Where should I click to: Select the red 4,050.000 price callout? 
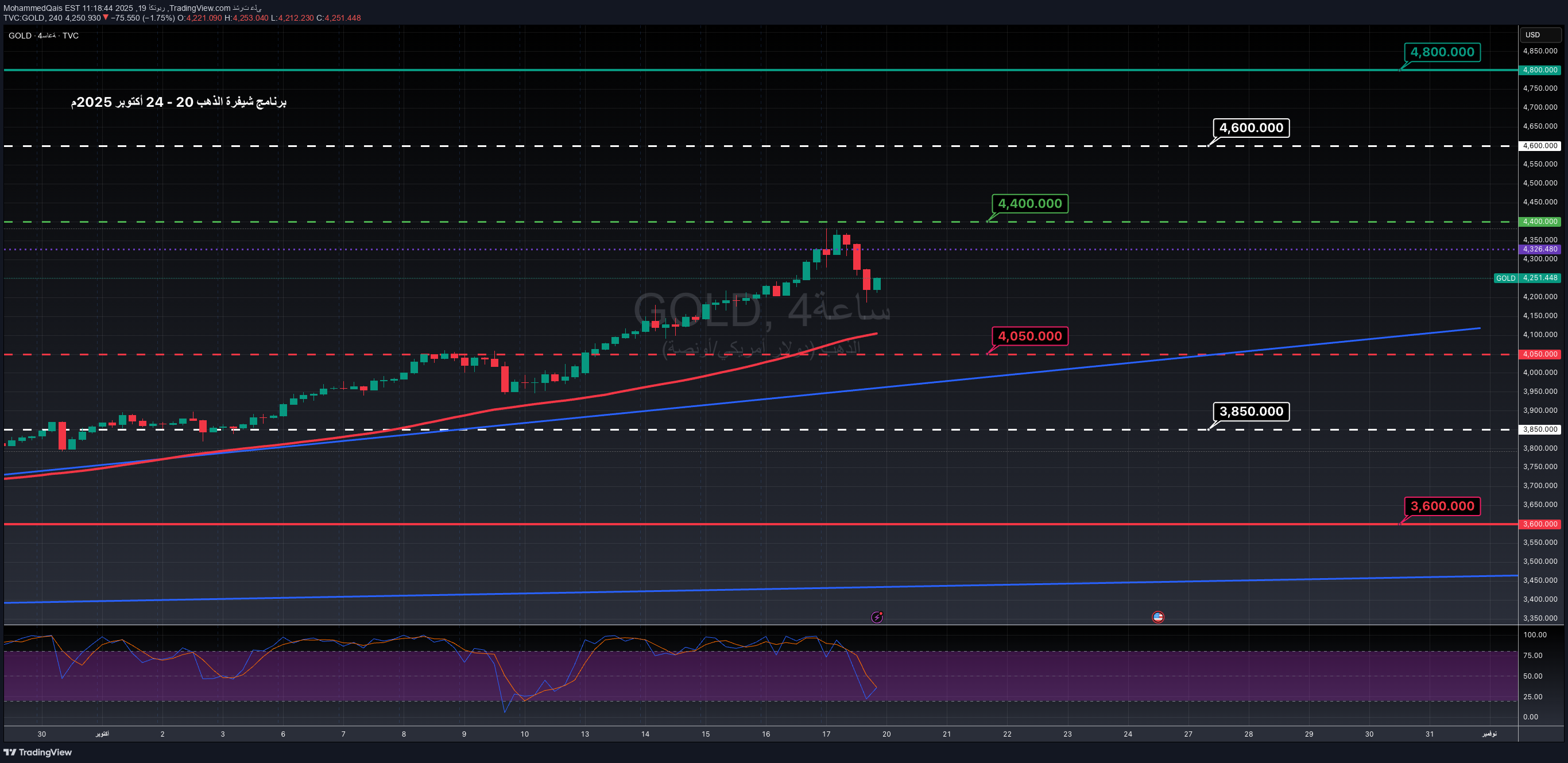pyautogui.click(x=1029, y=336)
